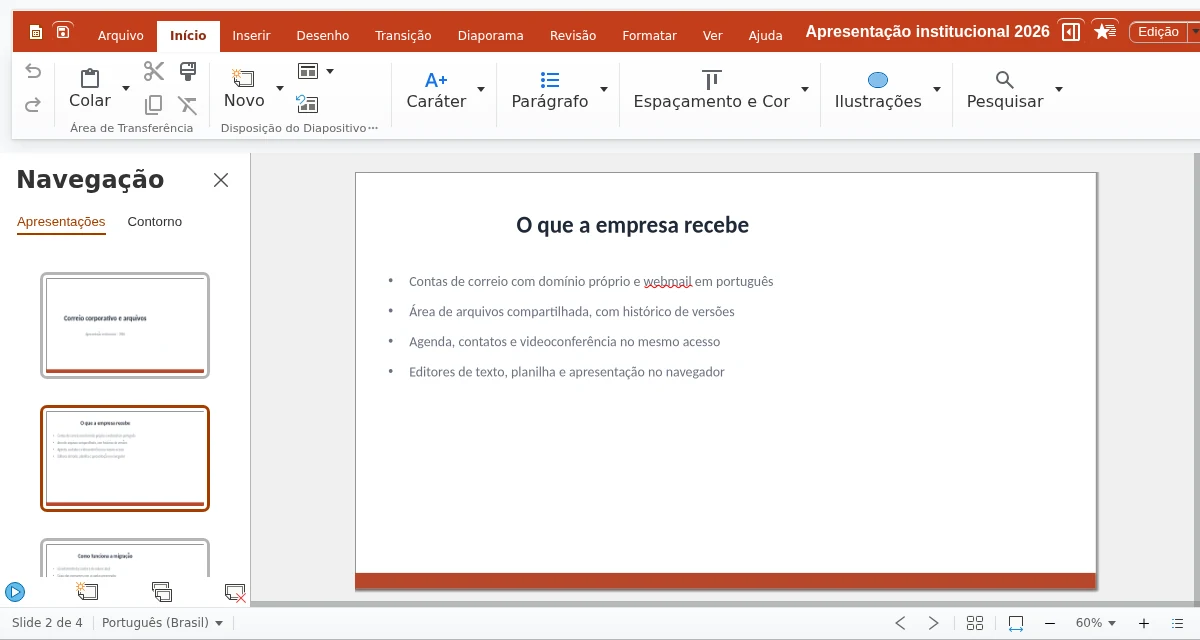Screen dimensions: 1200x640
Task: Open more options in Disposição do Diapositivo
Action: [x=374, y=128]
